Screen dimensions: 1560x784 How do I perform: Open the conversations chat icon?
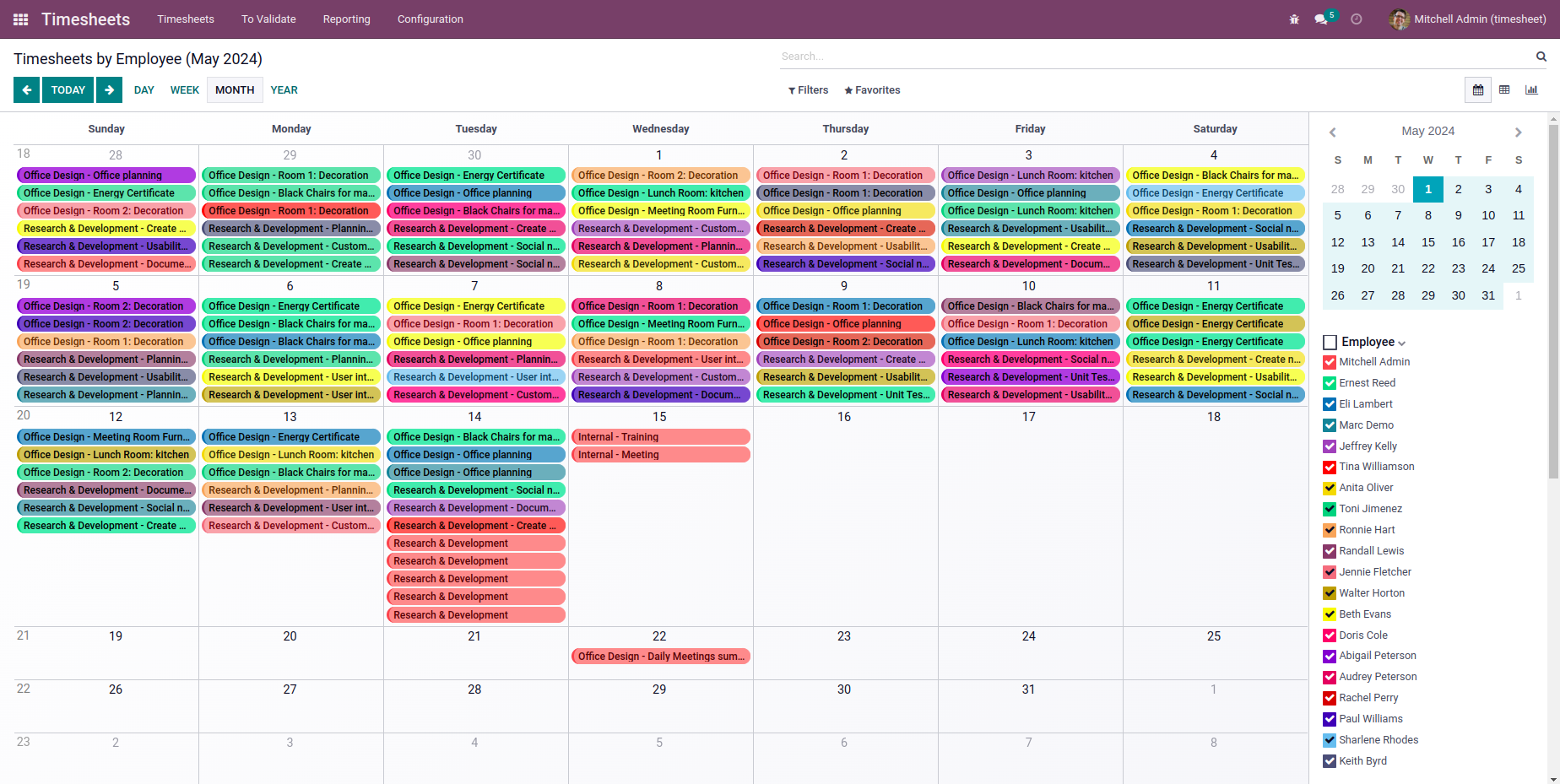click(1321, 19)
